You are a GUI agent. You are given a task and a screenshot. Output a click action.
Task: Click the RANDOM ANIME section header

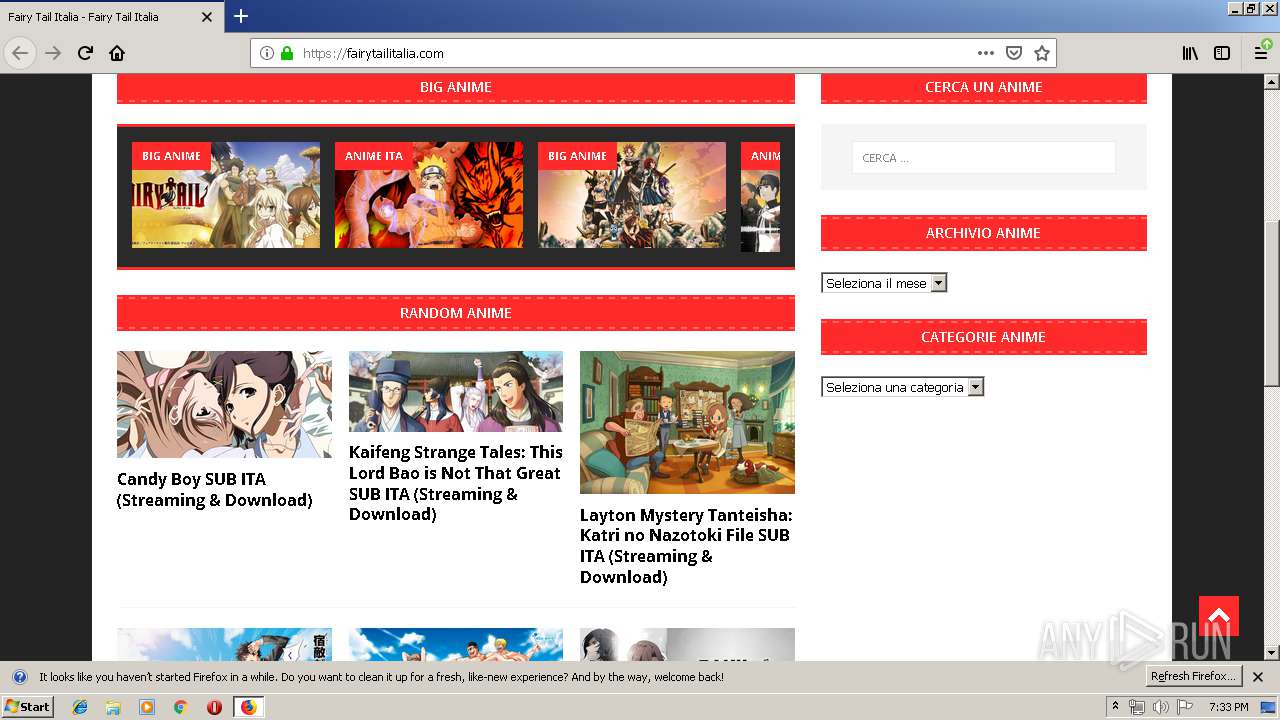coord(456,313)
